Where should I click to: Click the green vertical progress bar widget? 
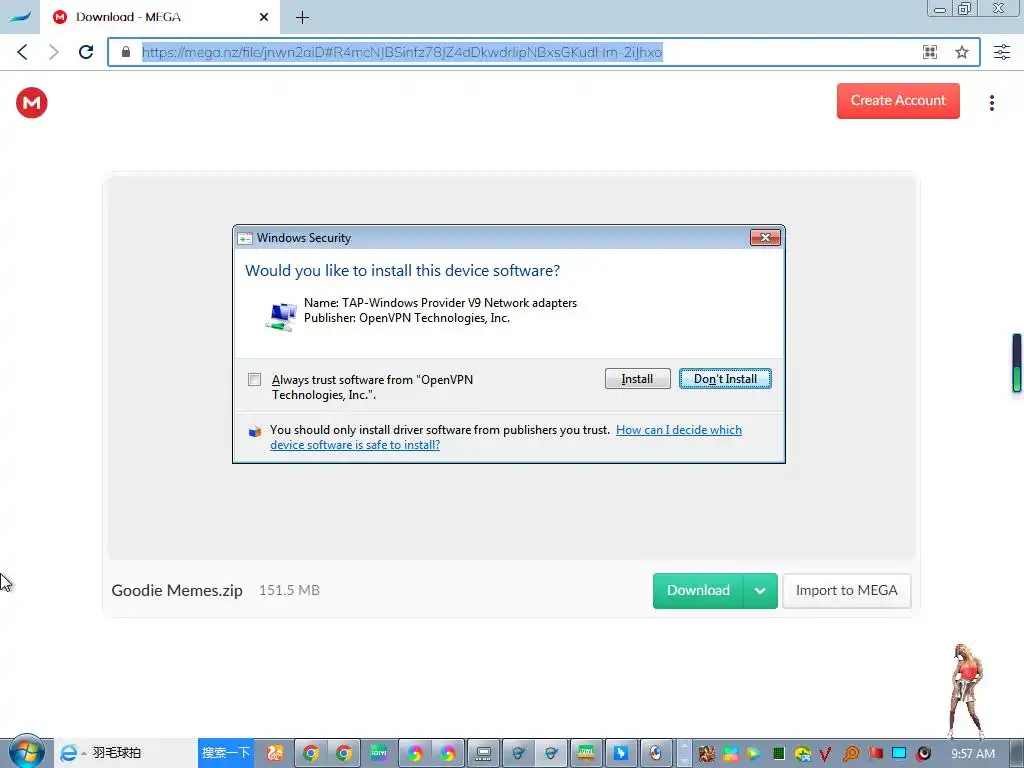click(1017, 362)
